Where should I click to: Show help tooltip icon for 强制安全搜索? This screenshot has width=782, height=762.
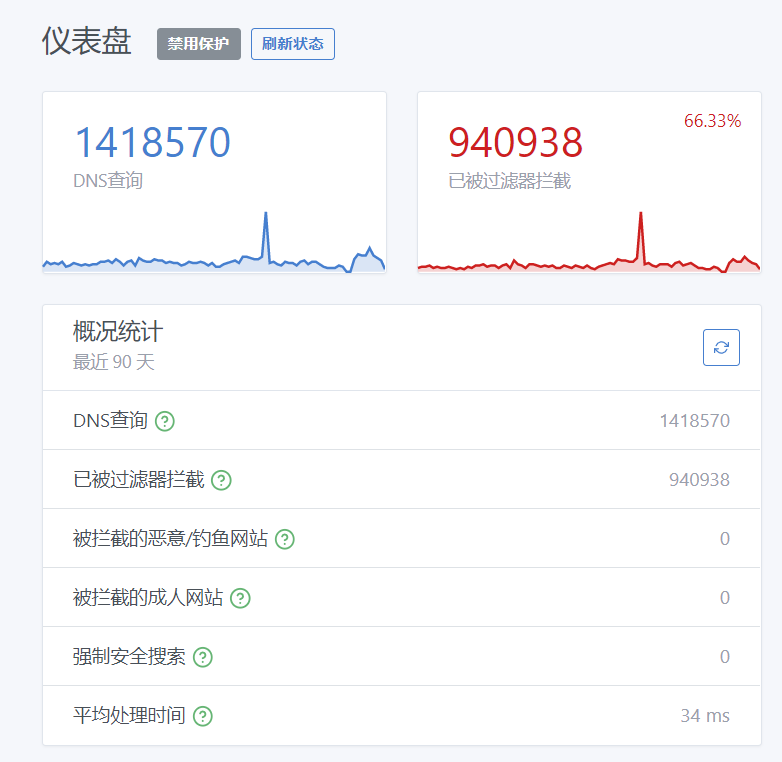[x=203, y=657]
